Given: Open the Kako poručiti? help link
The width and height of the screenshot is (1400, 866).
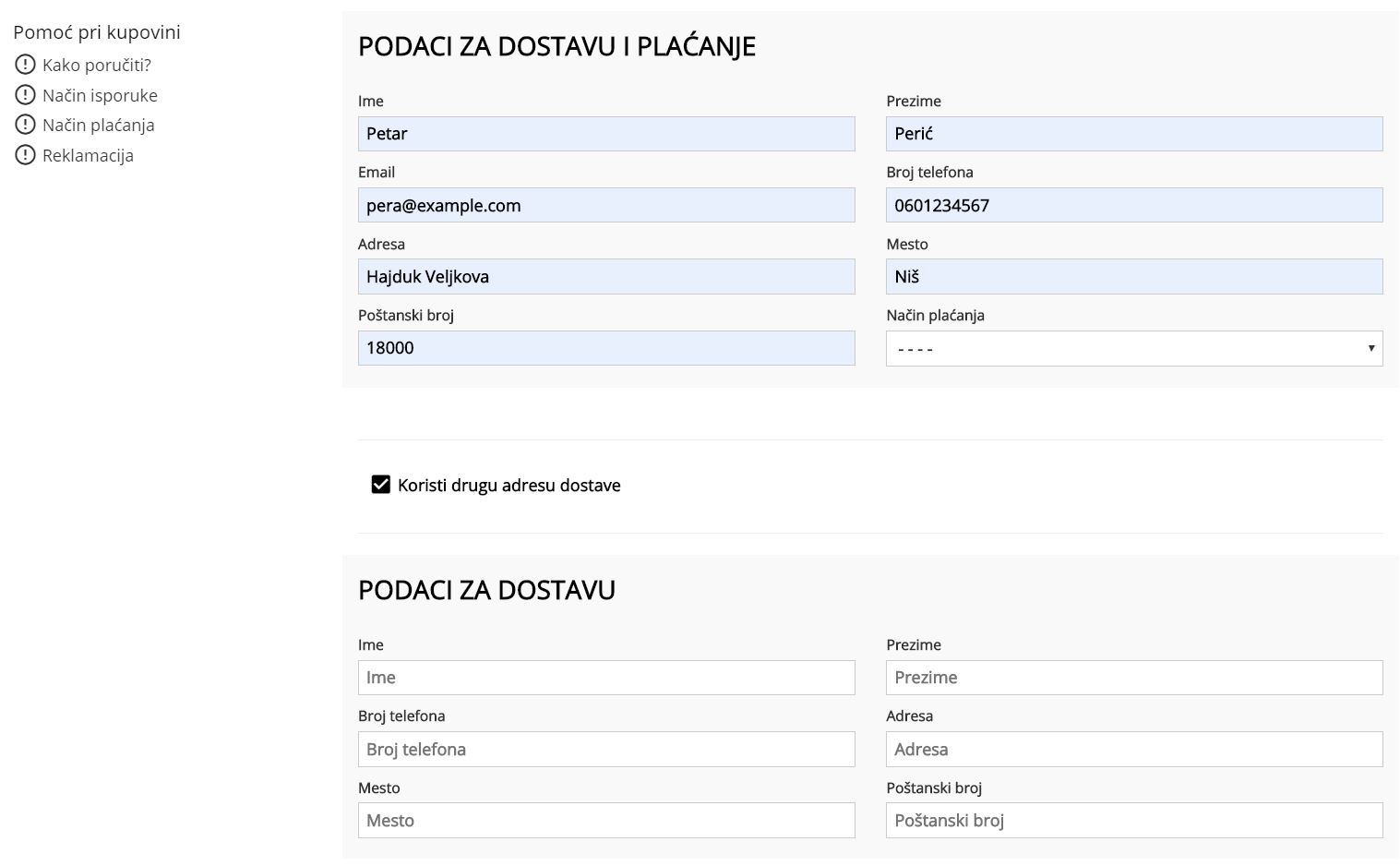Looking at the screenshot, I should tap(96, 65).
